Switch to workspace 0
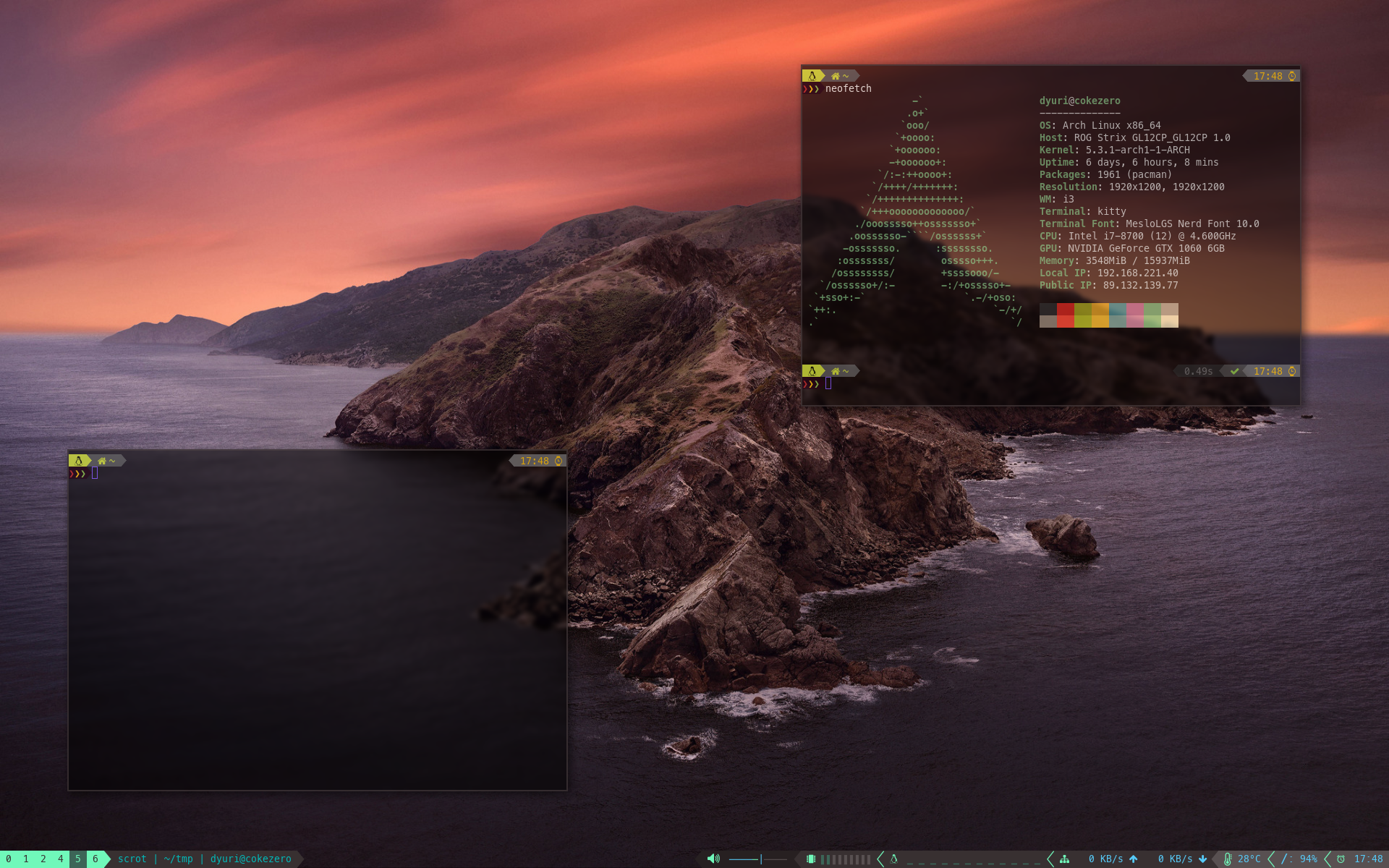The image size is (1389, 868). (9, 859)
